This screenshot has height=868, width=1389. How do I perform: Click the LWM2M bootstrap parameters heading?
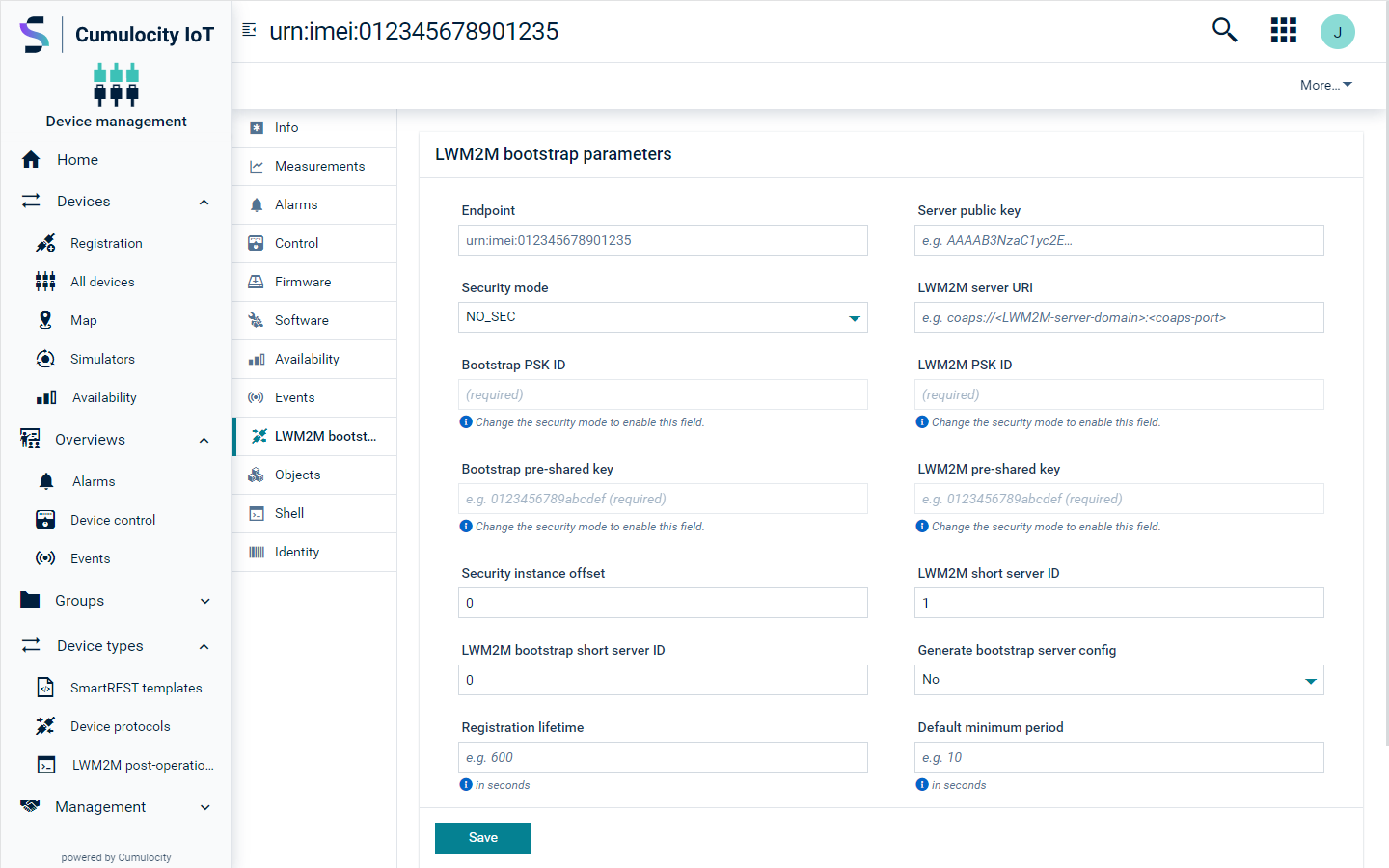pyautogui.click(x=553, y=154)
